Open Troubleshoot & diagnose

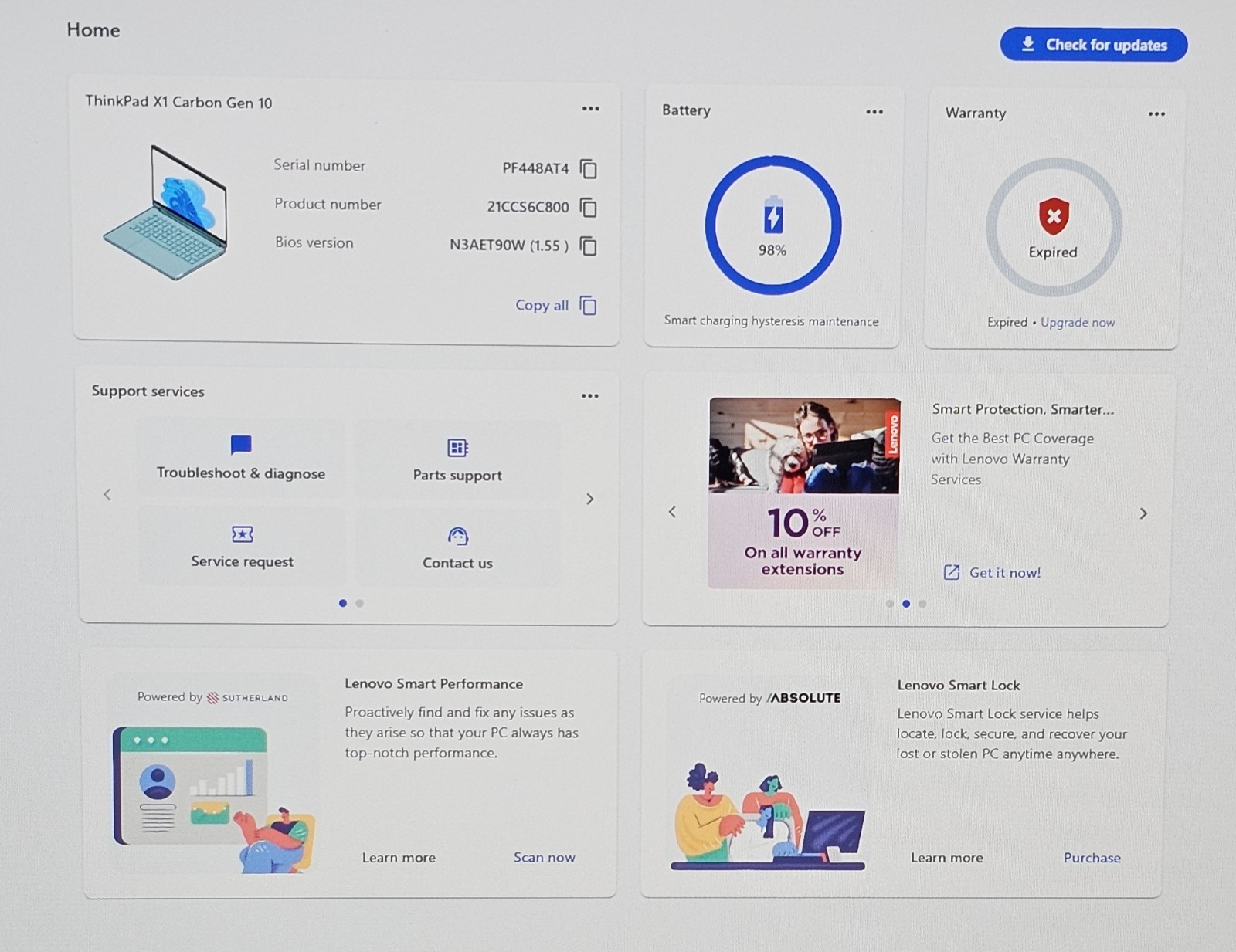pos(241,459)
